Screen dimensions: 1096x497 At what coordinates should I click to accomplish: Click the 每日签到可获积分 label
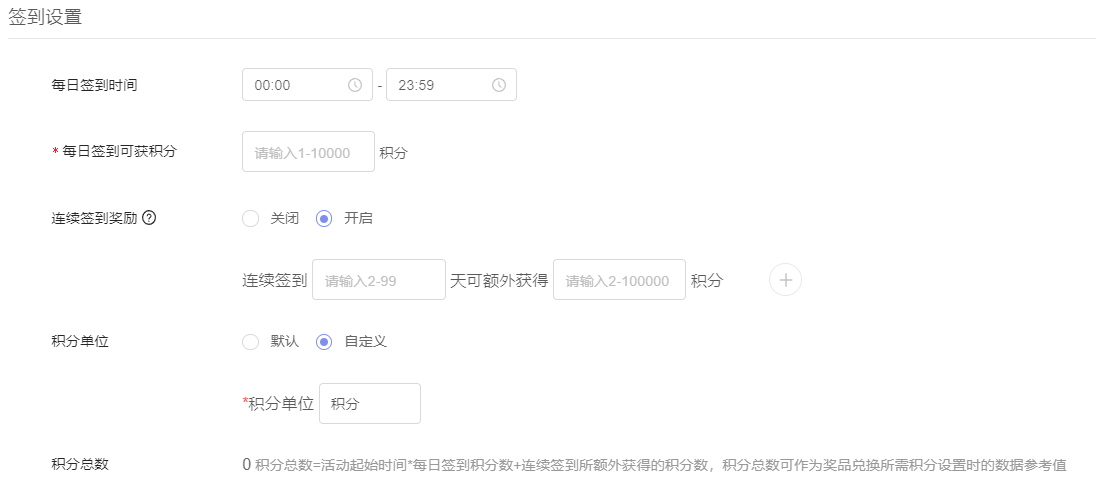[x=120, y=150]
